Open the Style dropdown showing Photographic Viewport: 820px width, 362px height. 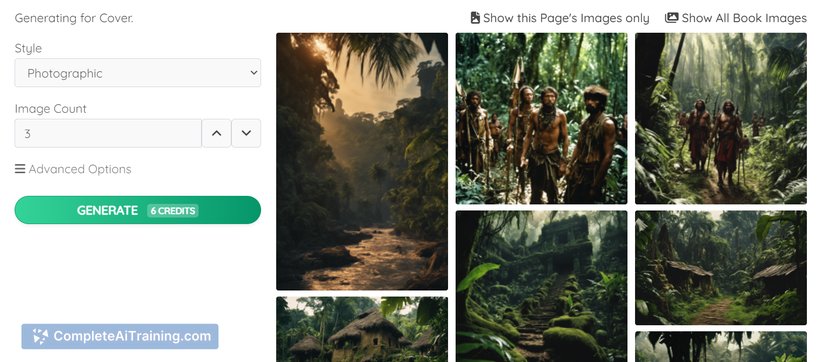click(138, 73)
